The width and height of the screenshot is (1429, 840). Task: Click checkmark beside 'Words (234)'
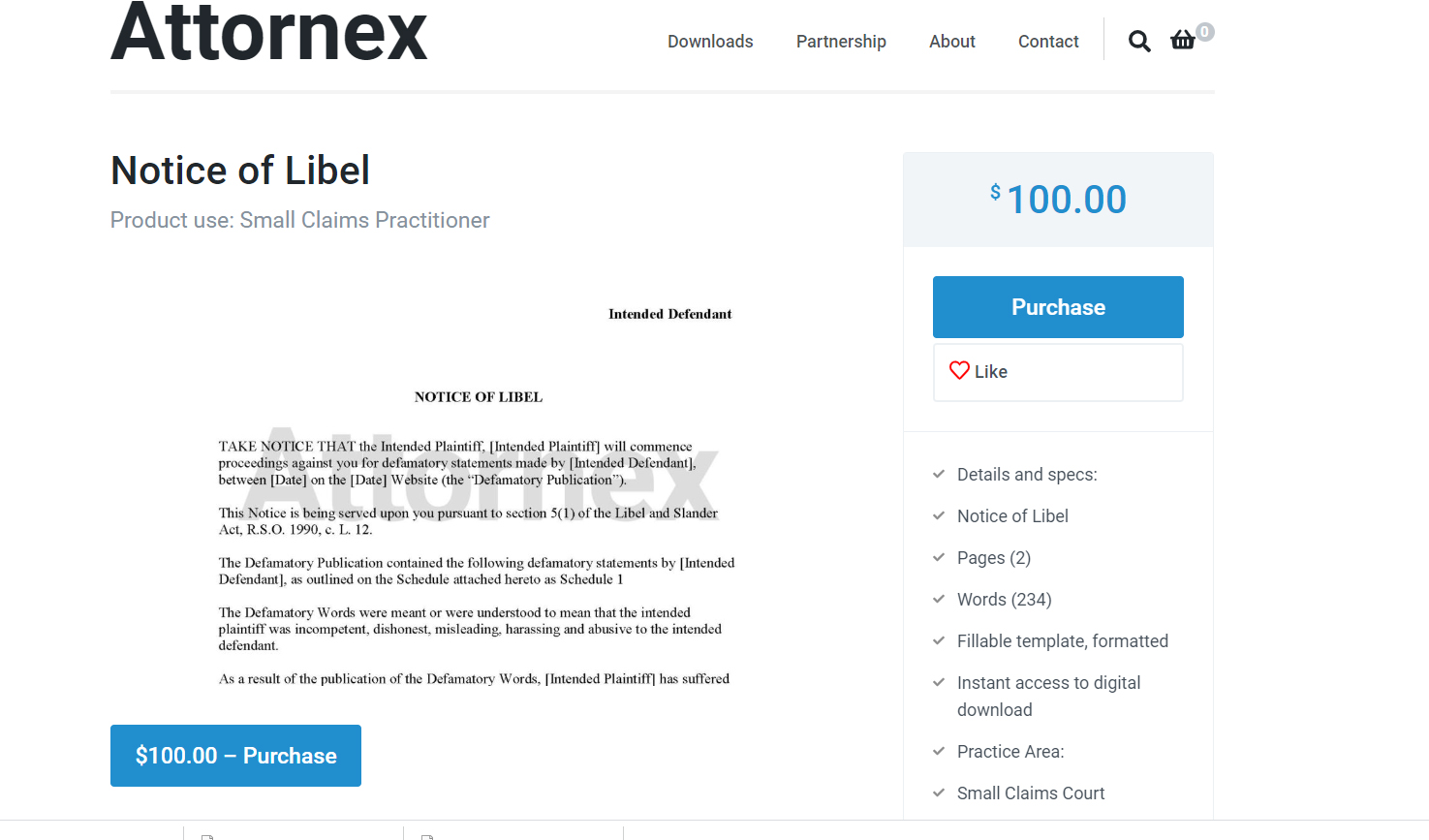tap(938, 599)
